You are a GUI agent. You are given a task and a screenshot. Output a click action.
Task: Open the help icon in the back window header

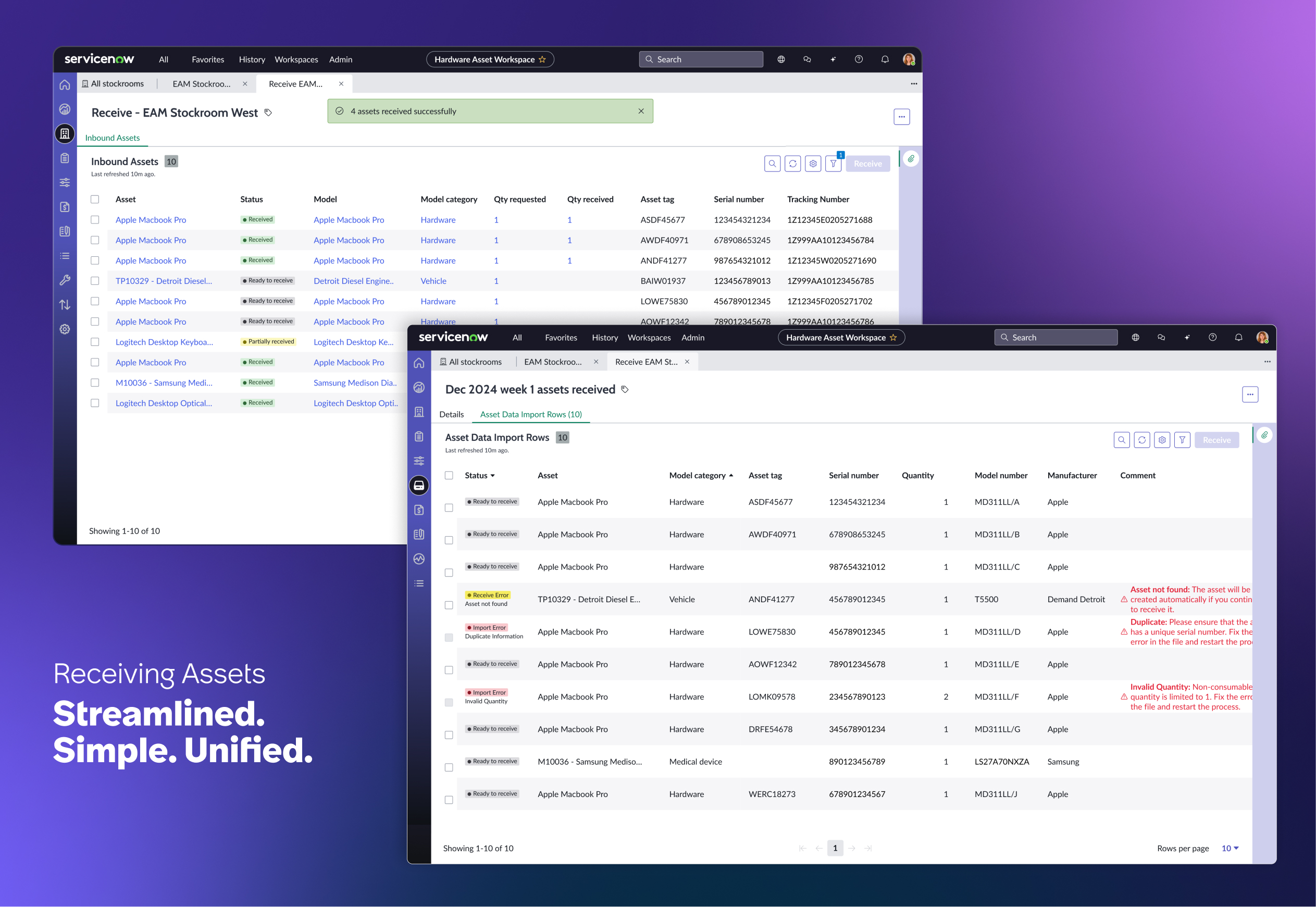859,59
